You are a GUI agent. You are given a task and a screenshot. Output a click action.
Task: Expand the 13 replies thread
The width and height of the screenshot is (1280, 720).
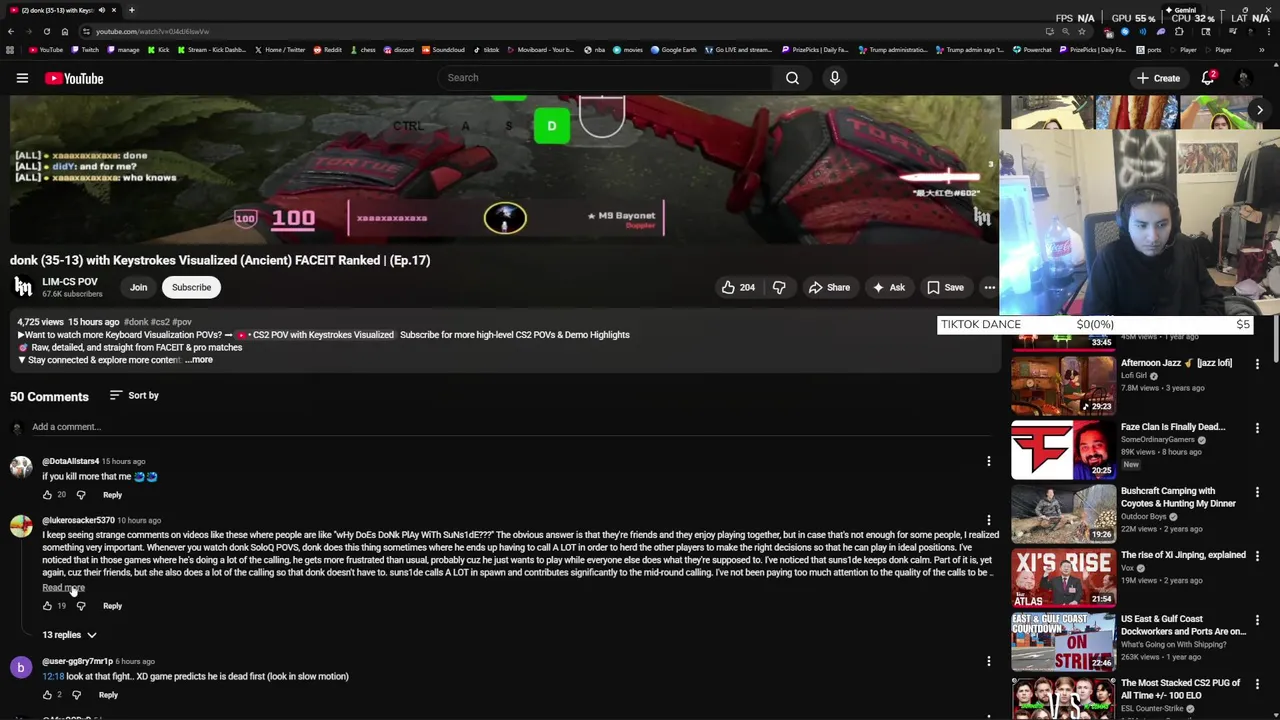(x=69, y=635)
